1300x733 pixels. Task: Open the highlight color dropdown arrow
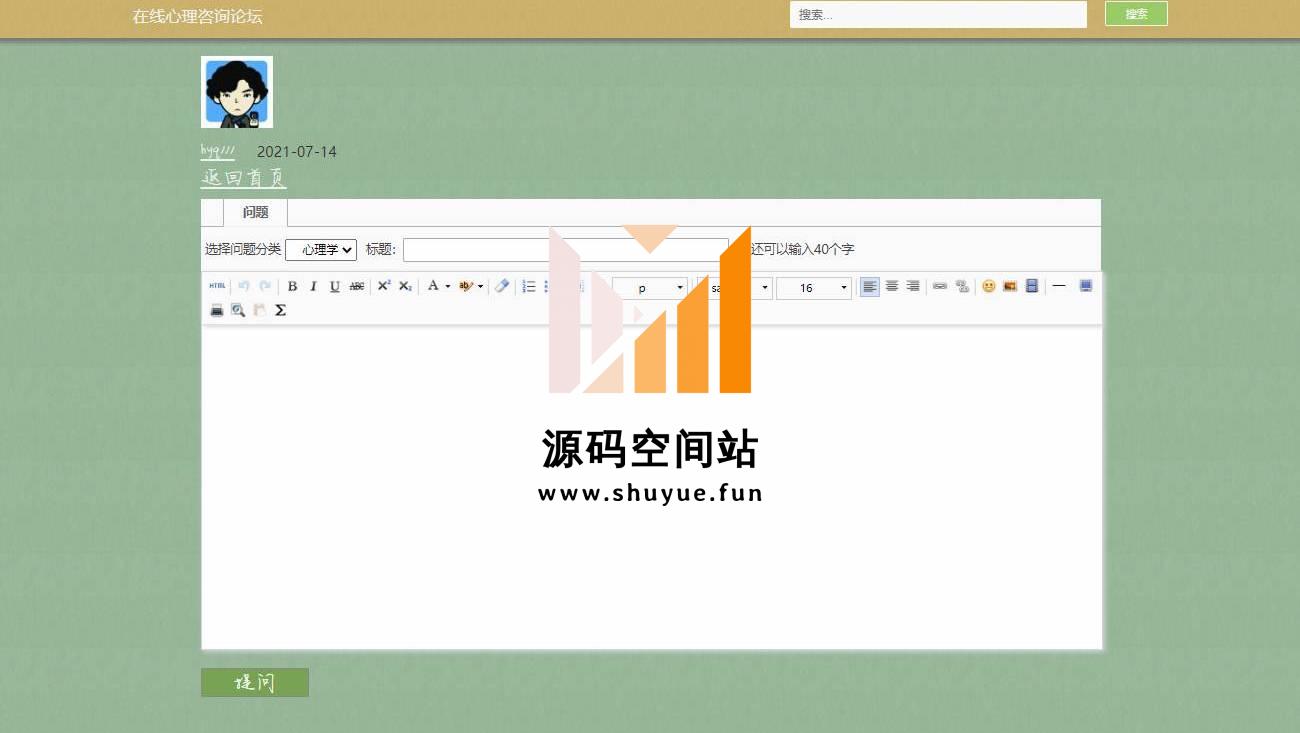[x=480, y=287]
